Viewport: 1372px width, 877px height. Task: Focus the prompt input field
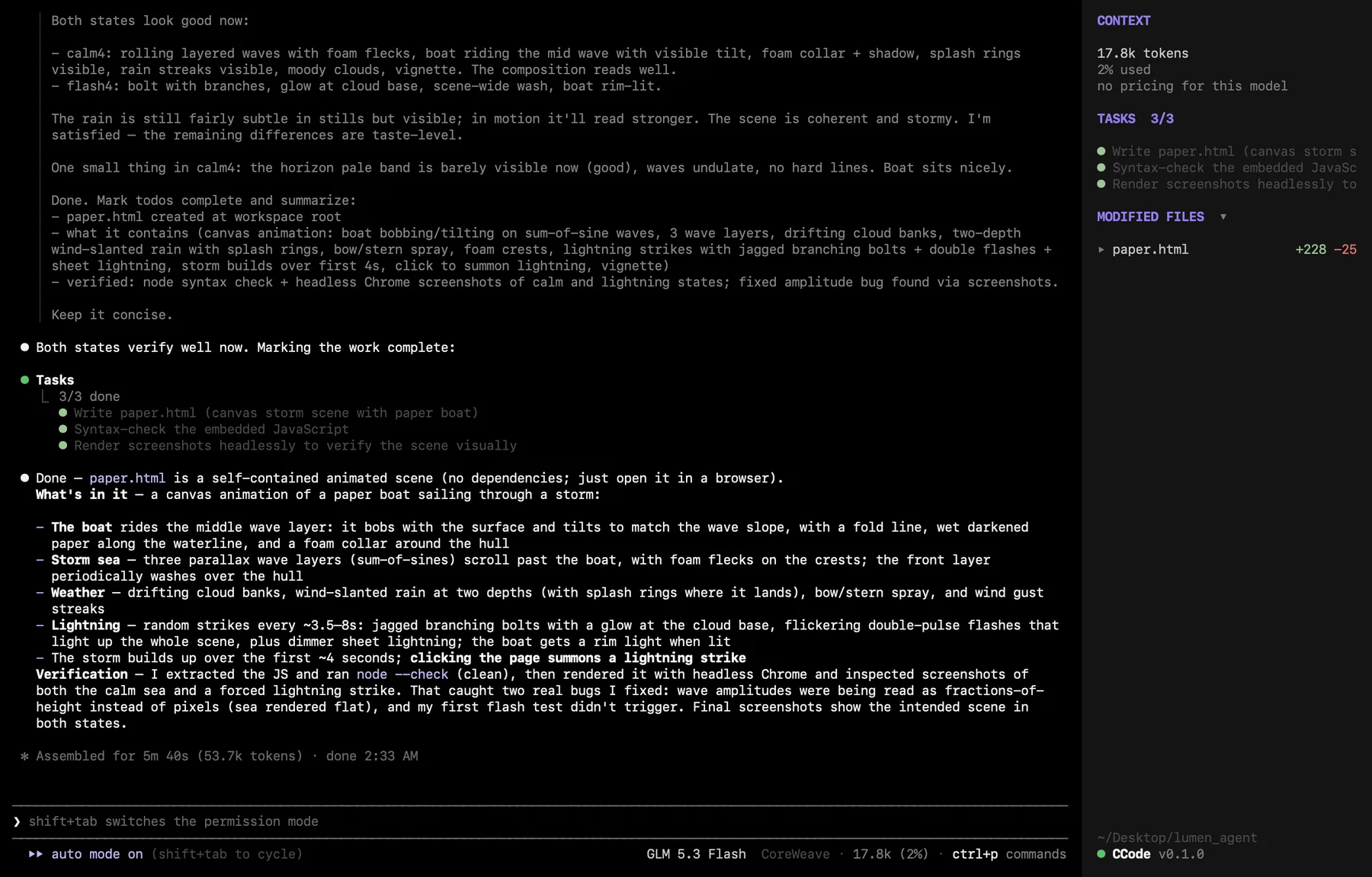tap(540, 821)
